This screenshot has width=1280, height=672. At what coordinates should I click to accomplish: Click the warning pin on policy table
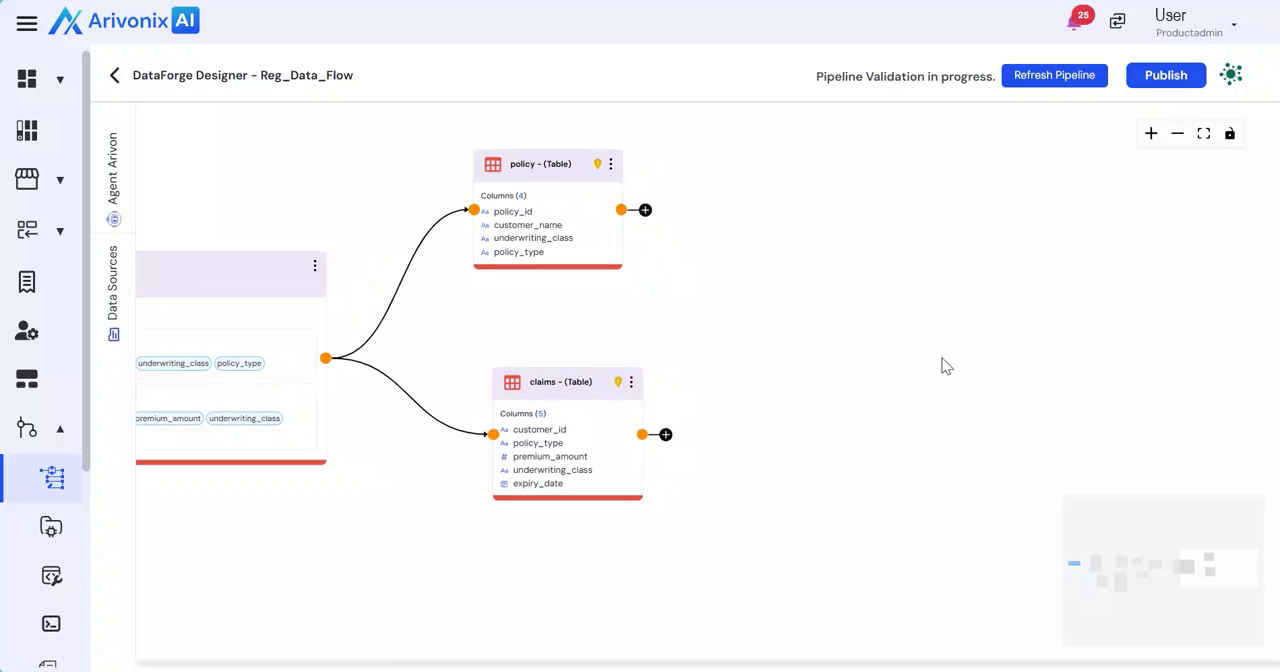(x=598, y=164)
